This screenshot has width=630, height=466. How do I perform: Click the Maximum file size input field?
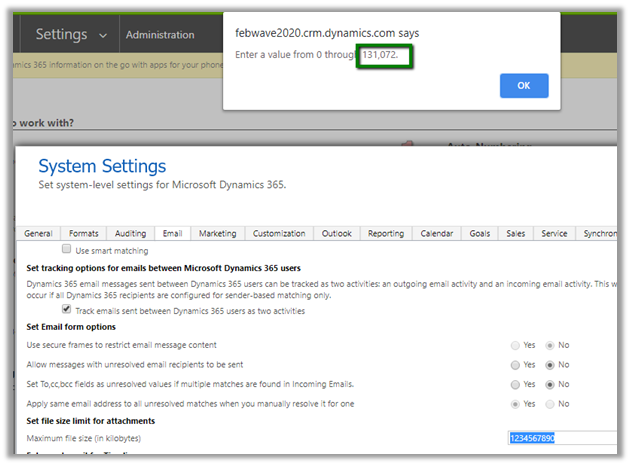pyautogui.click(x=560, y=438)
